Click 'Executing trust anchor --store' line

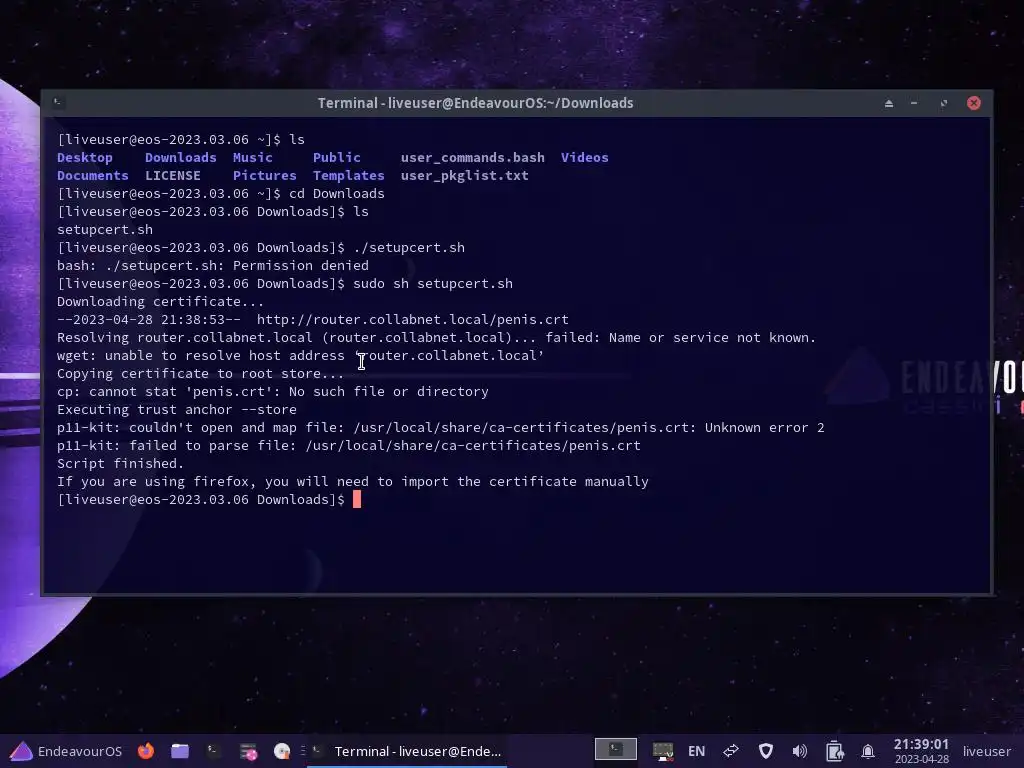177,409
